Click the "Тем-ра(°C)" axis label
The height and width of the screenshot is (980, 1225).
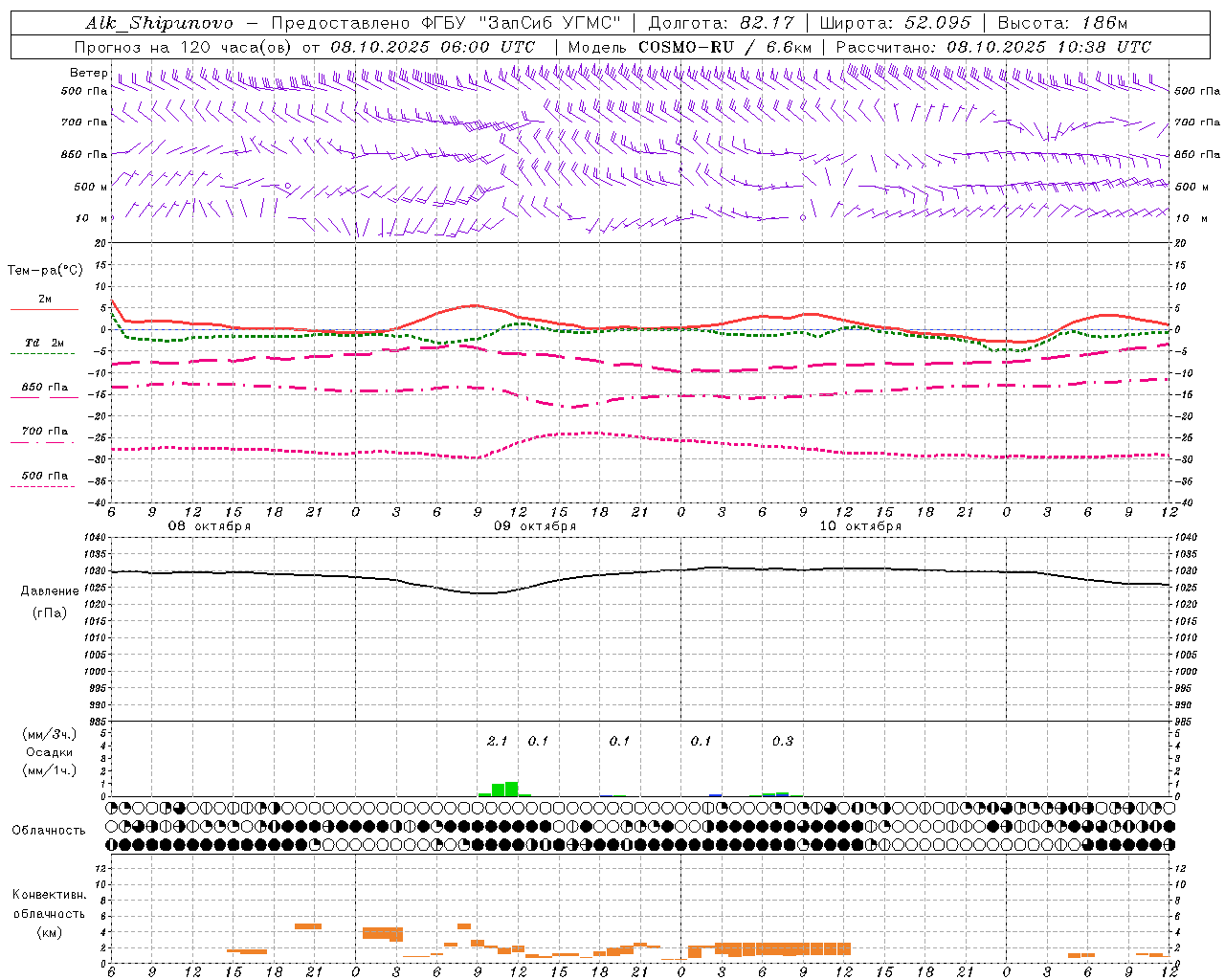point(45,271)
